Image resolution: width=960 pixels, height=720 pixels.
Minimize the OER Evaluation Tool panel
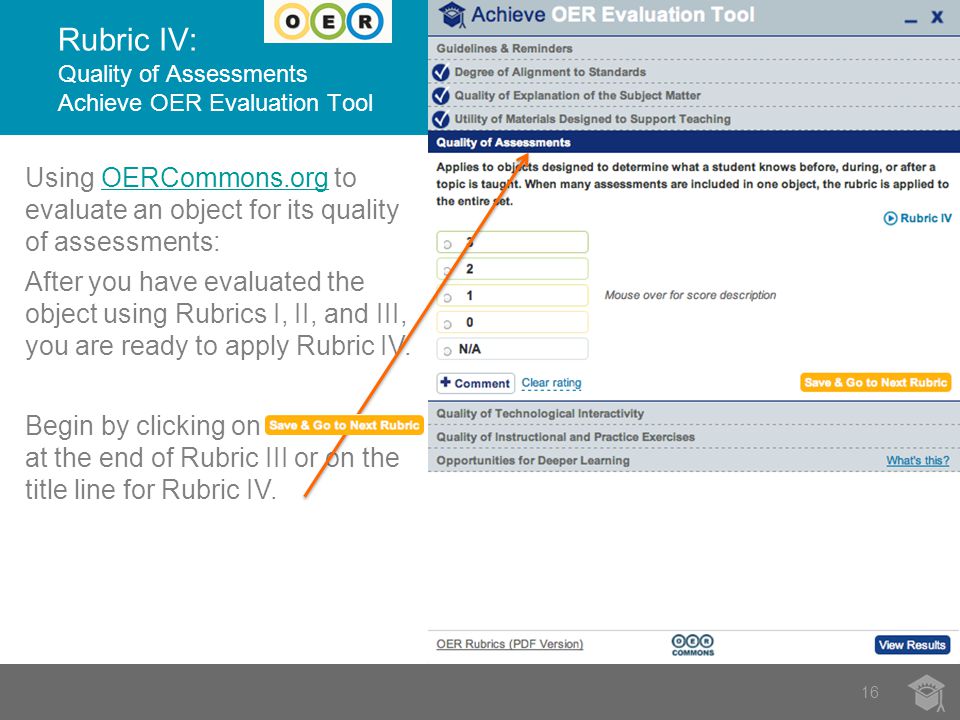pyautogui.click(x=911, y=21)
